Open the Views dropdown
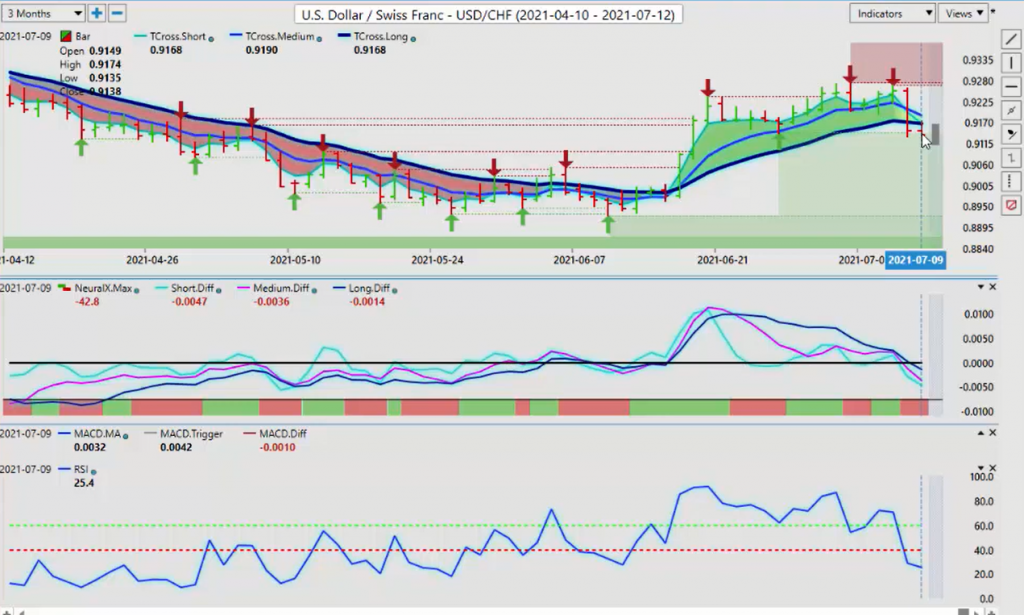The image size is (1024, 615). tap(964, 13)
